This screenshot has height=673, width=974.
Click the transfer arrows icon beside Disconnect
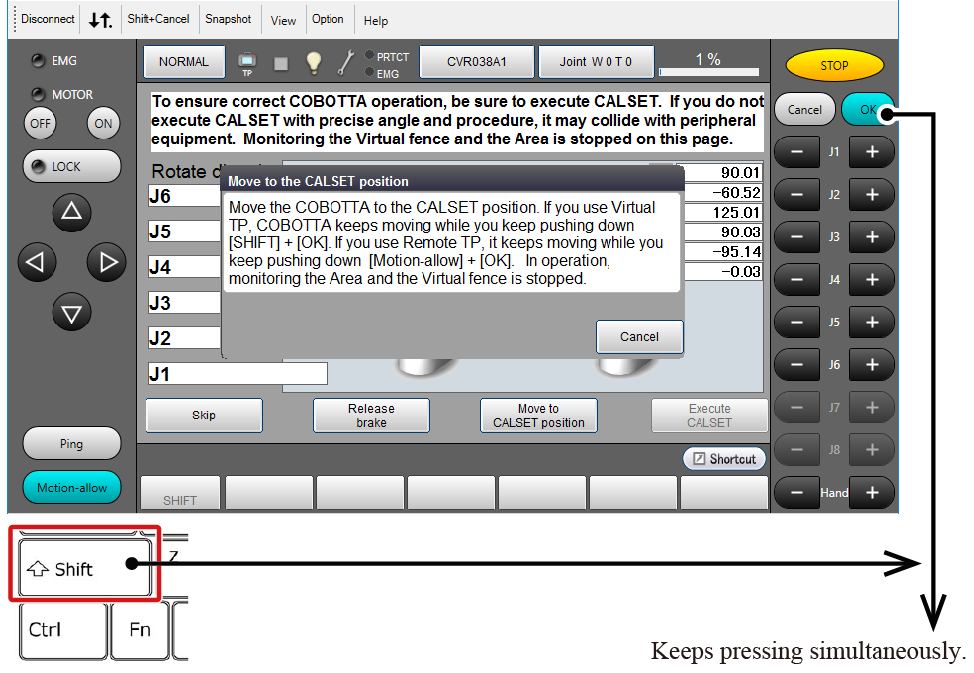pos(100,19)
